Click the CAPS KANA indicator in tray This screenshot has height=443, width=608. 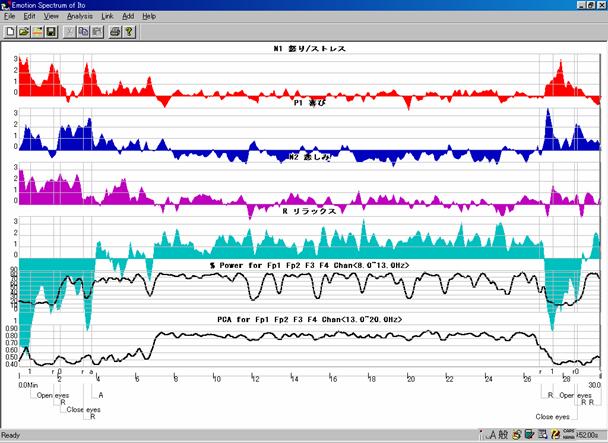pos(568,435)
